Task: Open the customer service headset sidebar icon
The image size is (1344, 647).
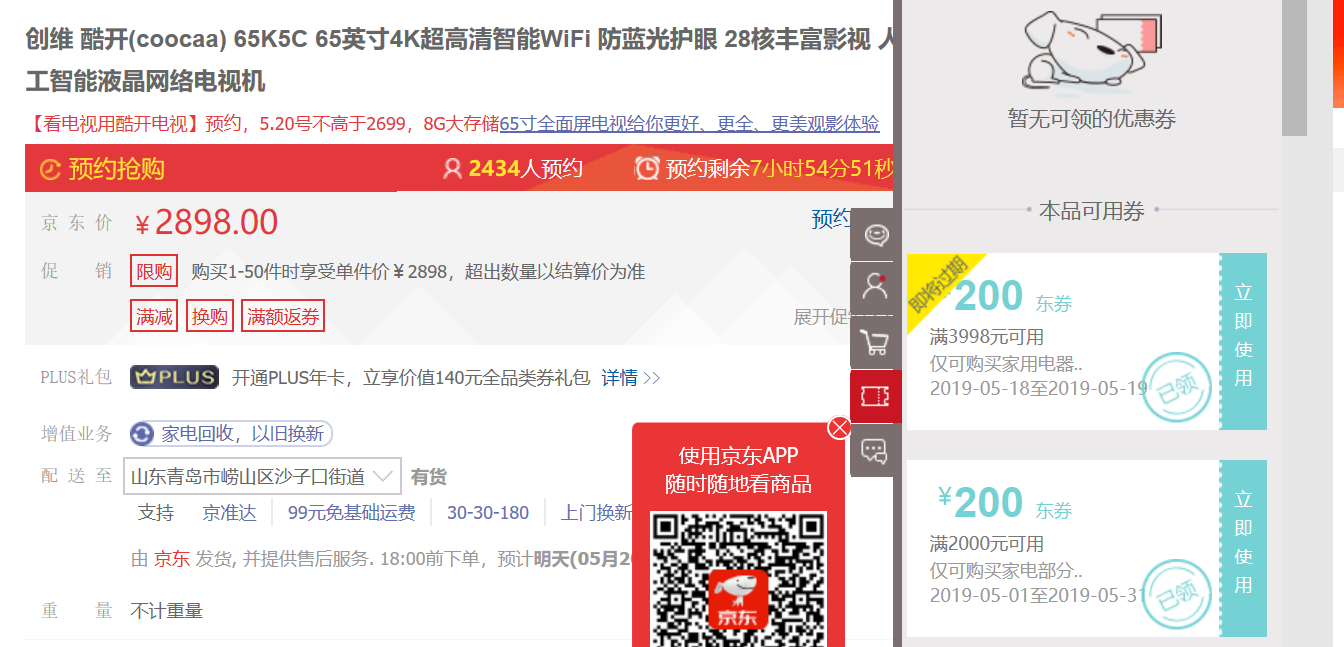Action: [876, 236]
